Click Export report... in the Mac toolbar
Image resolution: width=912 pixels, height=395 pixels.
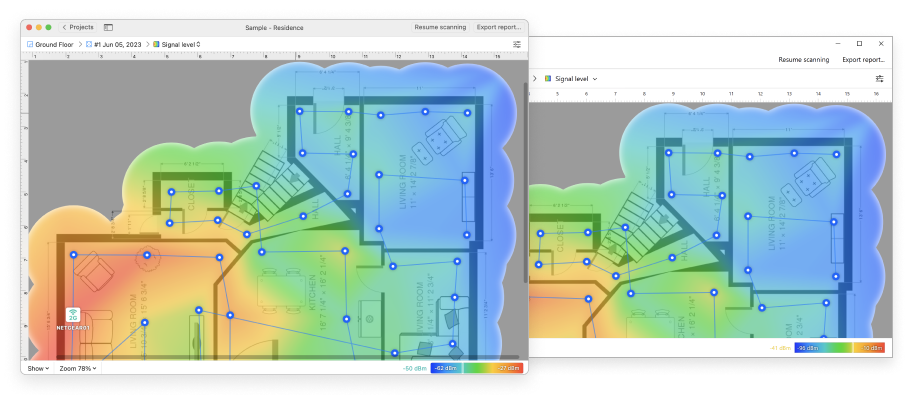pyautogui.click(x=498, y=27)
